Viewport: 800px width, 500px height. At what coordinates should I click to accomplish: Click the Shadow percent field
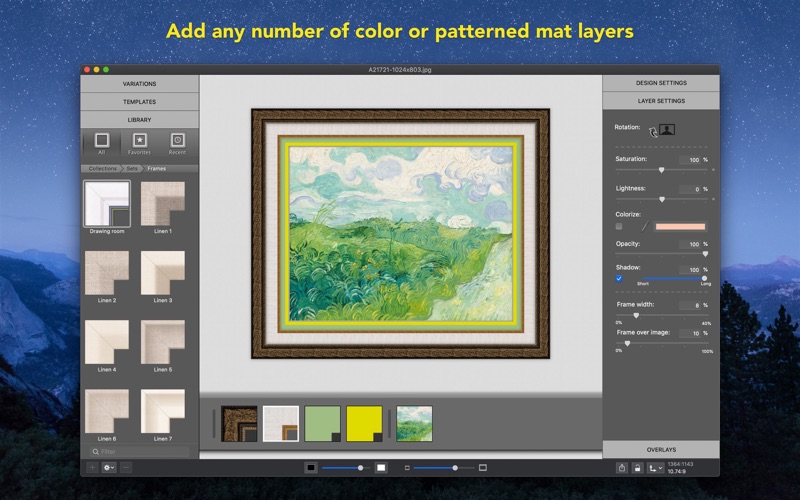690,270
